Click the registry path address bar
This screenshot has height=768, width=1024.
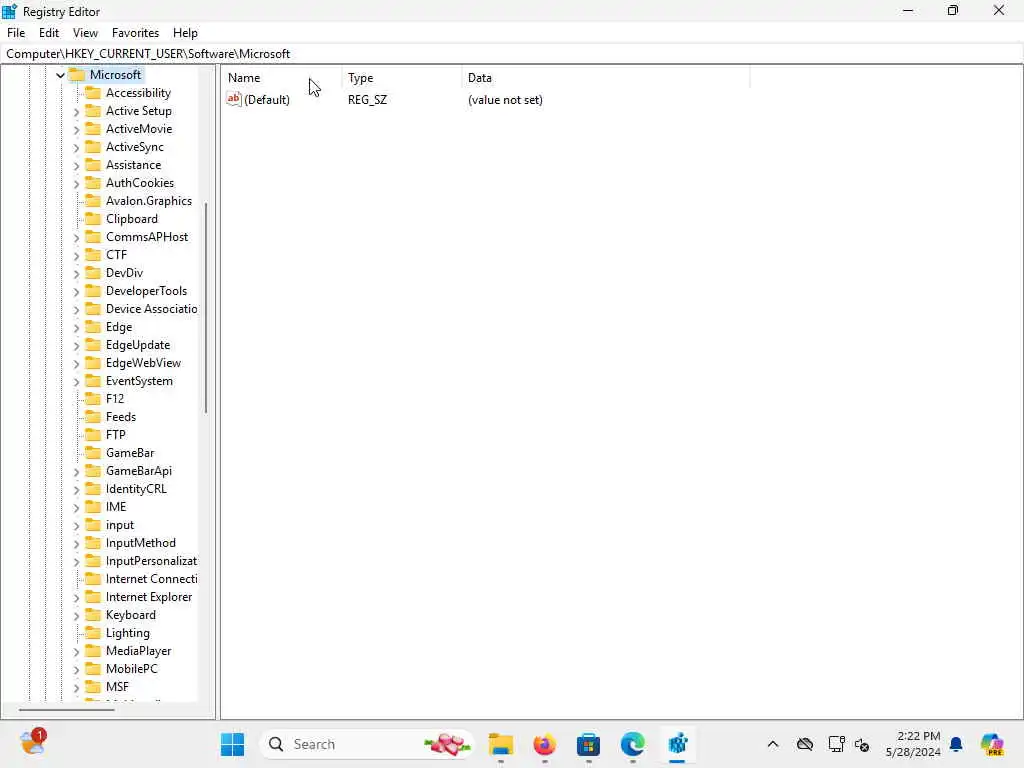pos(512,54)
